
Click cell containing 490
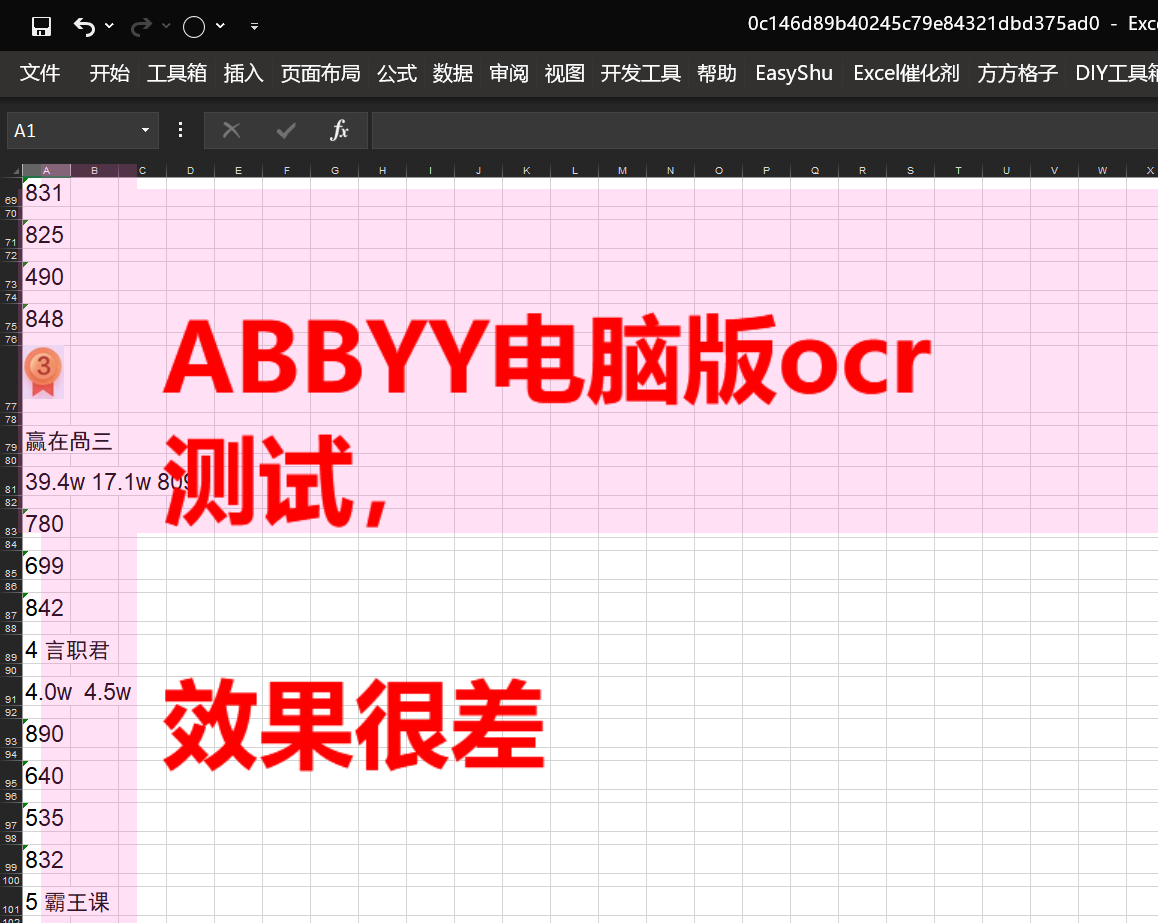pos(47,276)
